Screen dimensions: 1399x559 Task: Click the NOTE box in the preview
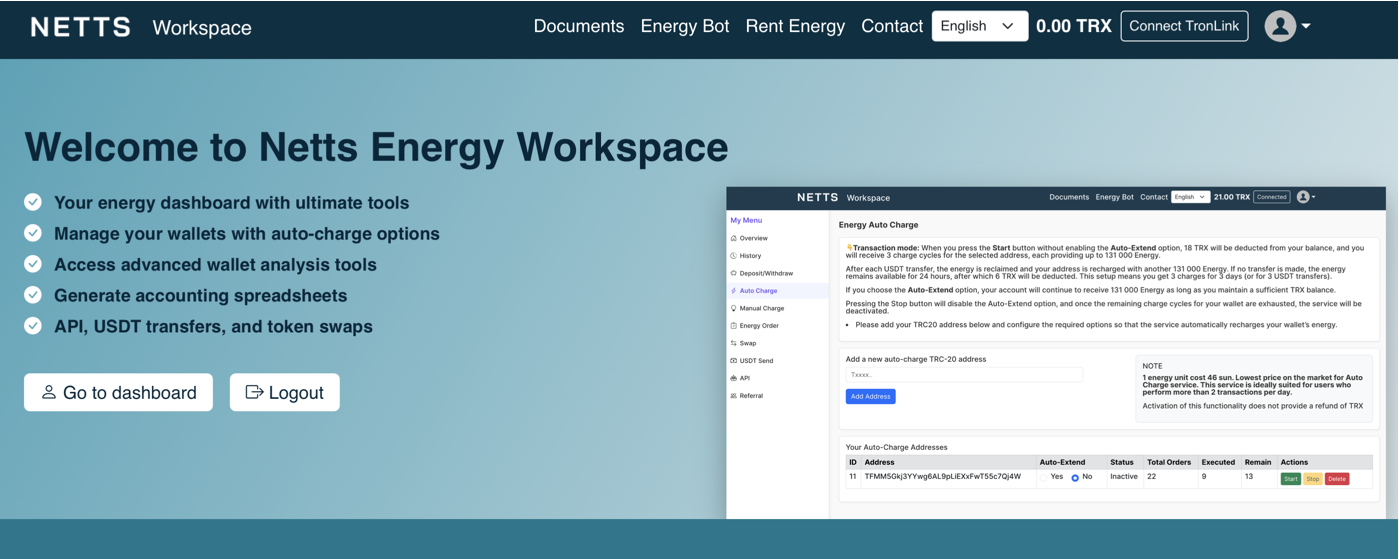point(1254,388)
